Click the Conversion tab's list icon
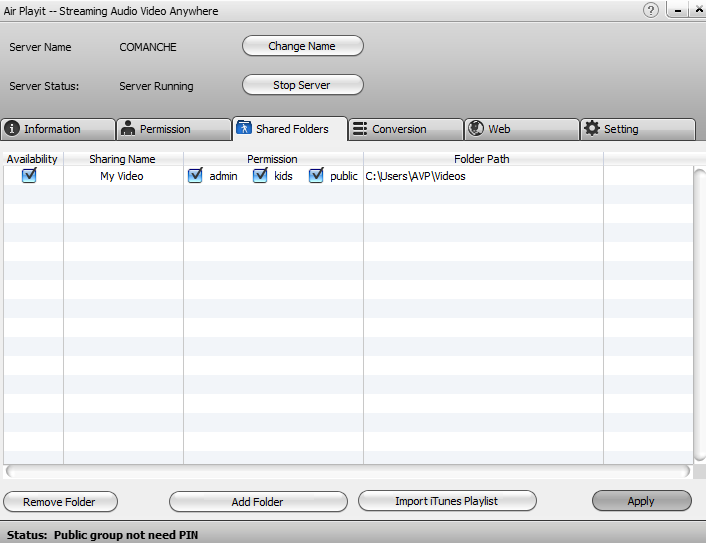 (x=360, y=128)
